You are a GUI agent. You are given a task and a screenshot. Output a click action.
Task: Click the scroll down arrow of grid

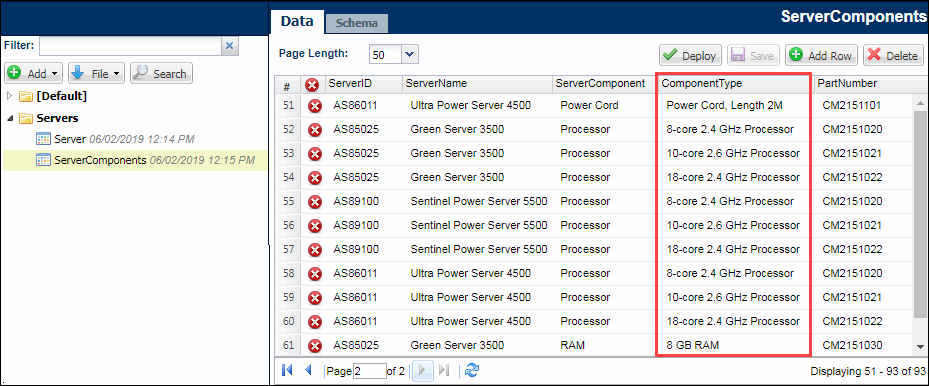pyautogui.click(x=920, y=346)
